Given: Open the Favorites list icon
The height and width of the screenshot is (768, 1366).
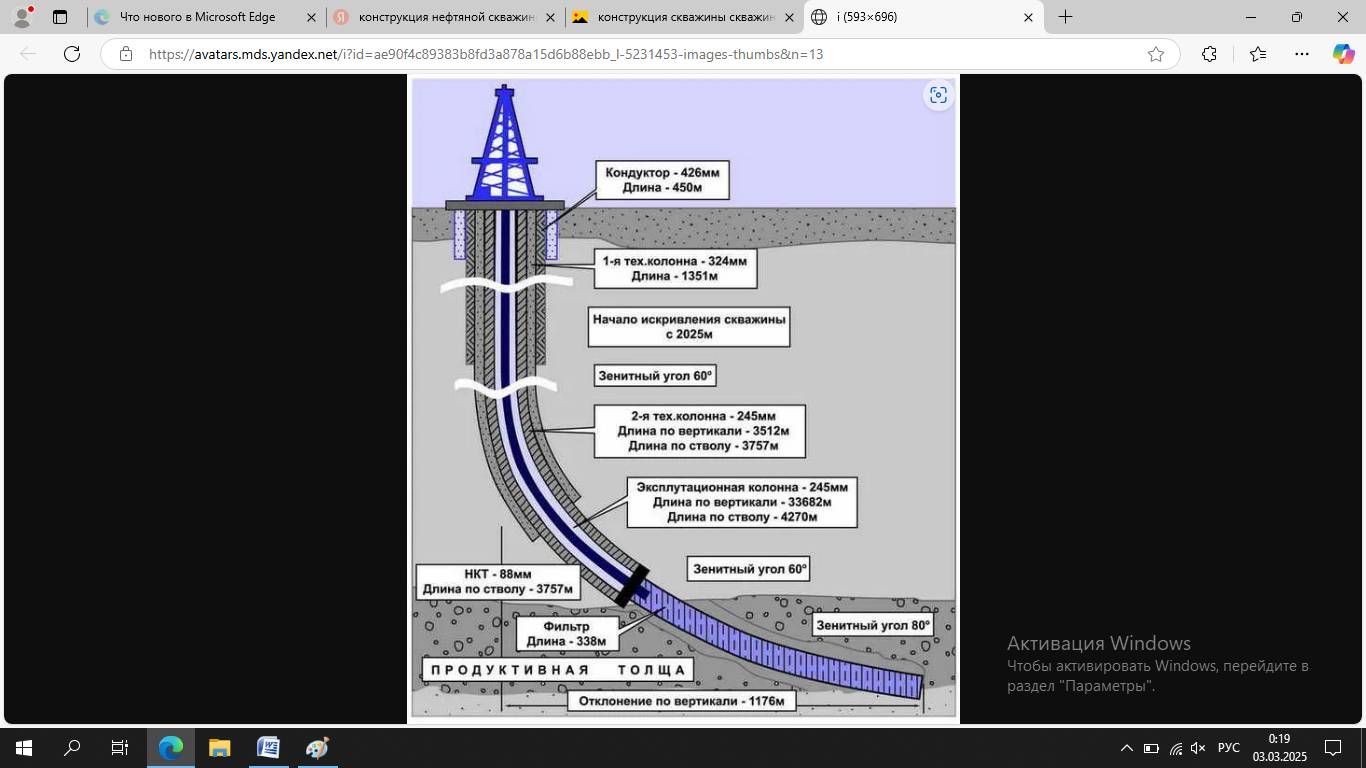Looking at the screenshot, I should coord(1258,54).
